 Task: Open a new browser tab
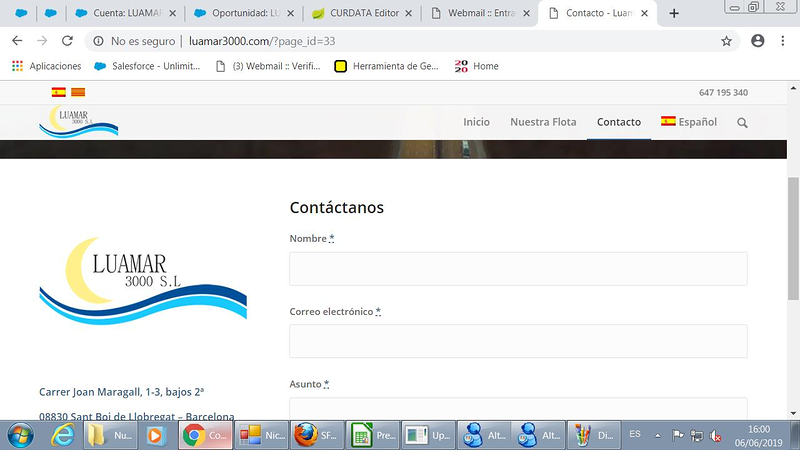tap(674, 14)
